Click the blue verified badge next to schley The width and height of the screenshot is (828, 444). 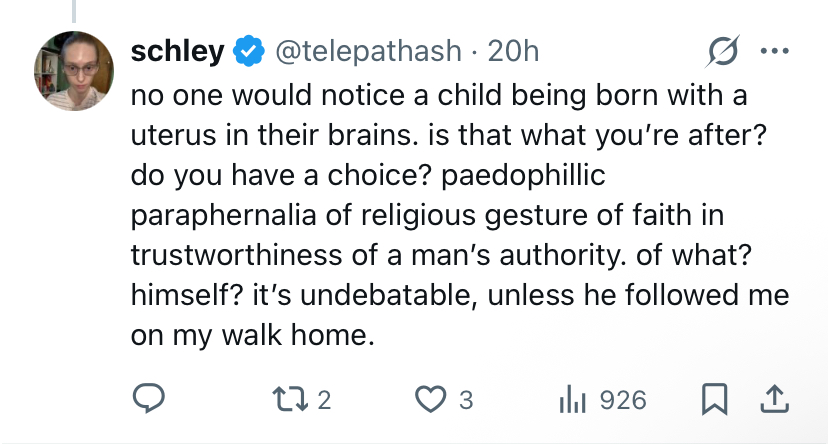click(249, 51)
